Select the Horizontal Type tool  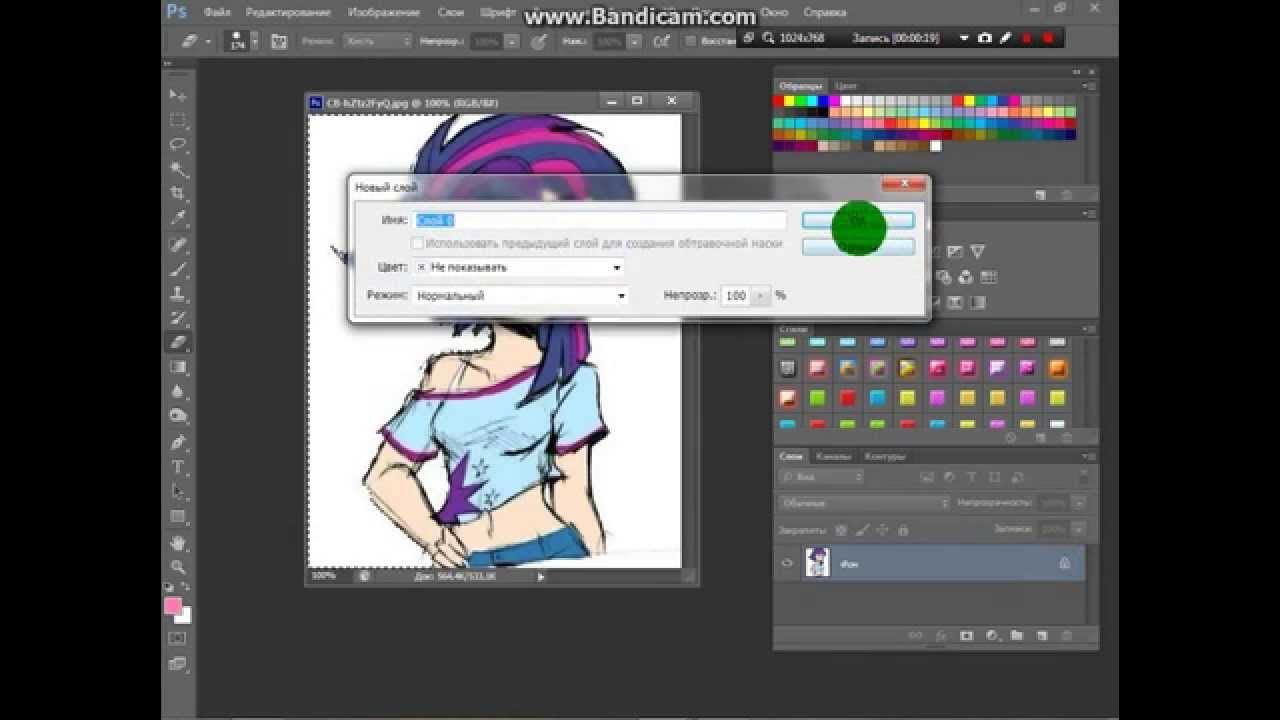point(178,468)
